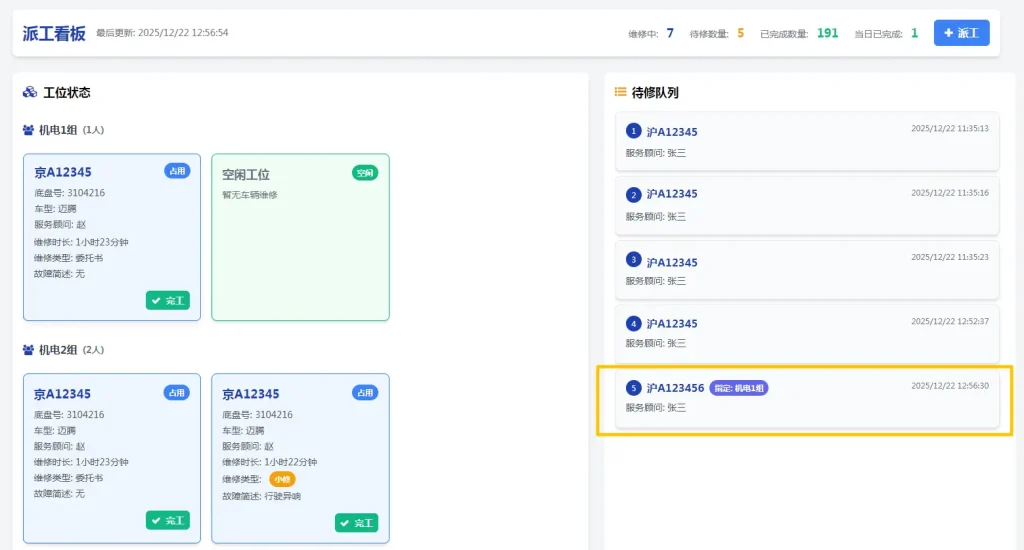Click 服务顾问: 张三 under 沪A123456
This screenshot has height=550, width=1024.
click(656, 408)
